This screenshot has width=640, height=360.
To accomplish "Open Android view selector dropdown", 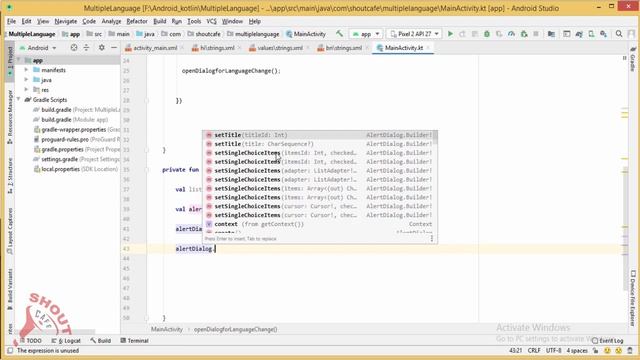I will pyautogui.click(x=38, y=48).
